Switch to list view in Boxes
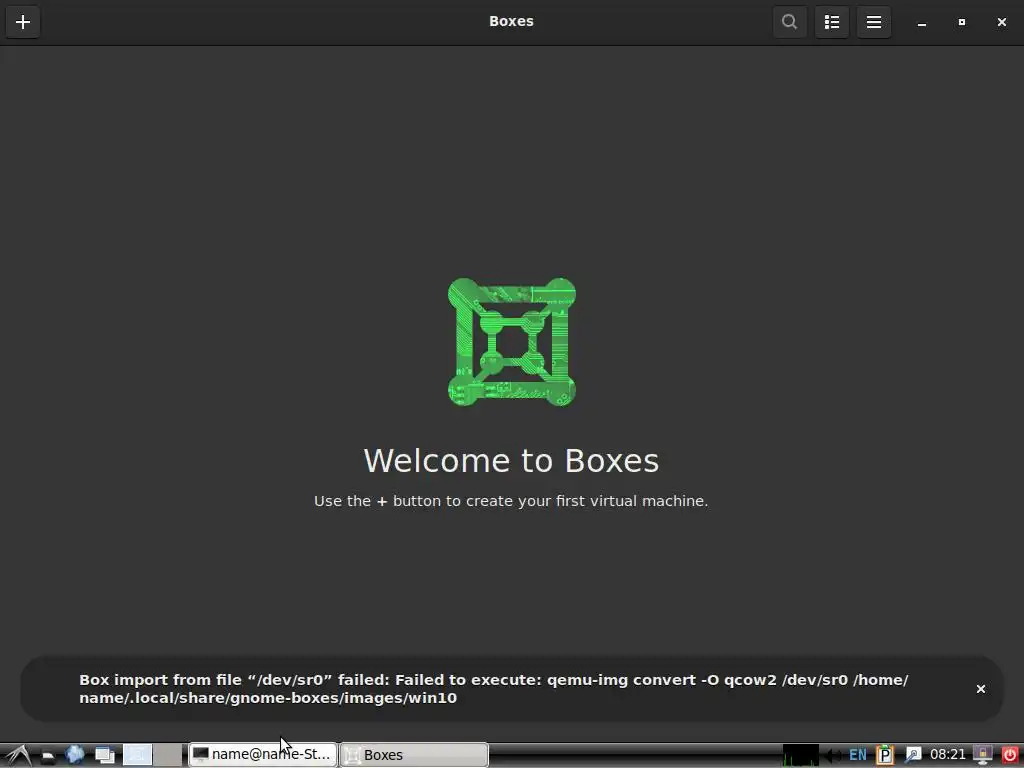 pos(831,22)
